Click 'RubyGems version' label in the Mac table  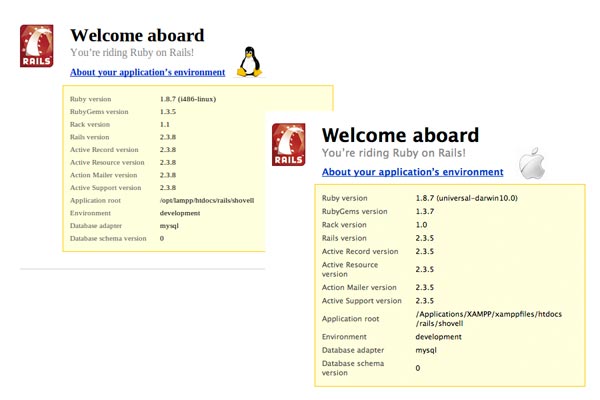click(x=355, y=211)
